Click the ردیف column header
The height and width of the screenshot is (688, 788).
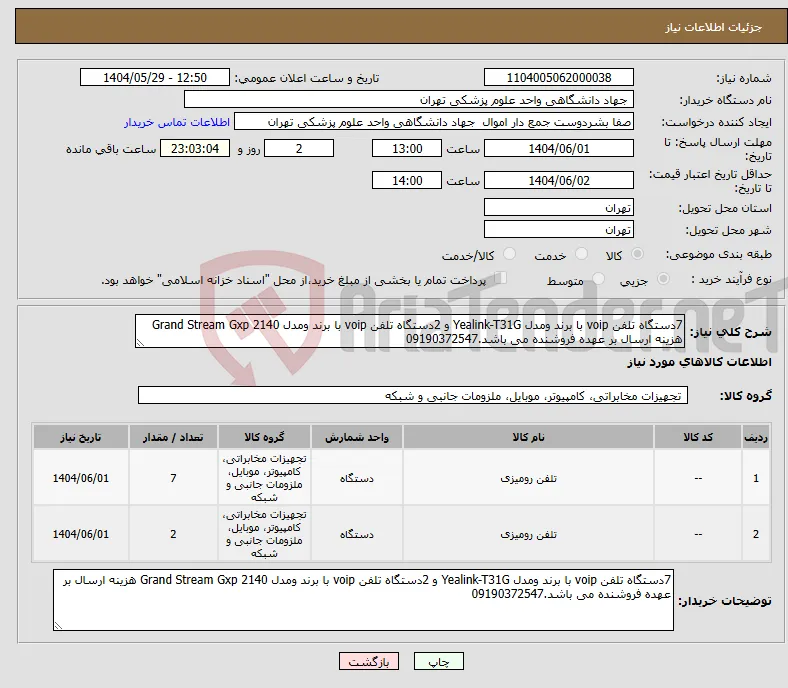coord(755,437)
